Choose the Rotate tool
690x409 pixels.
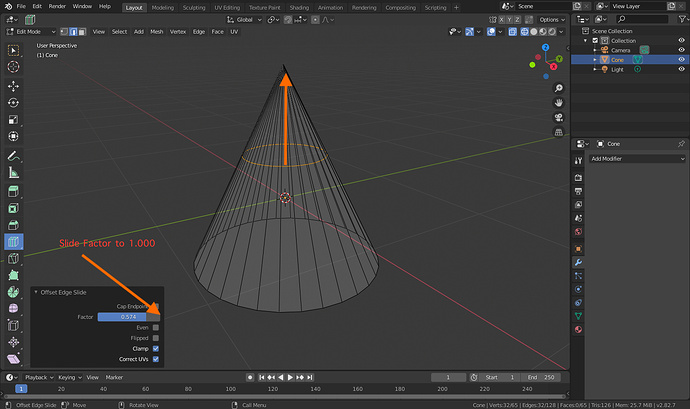tap(14, 103)
